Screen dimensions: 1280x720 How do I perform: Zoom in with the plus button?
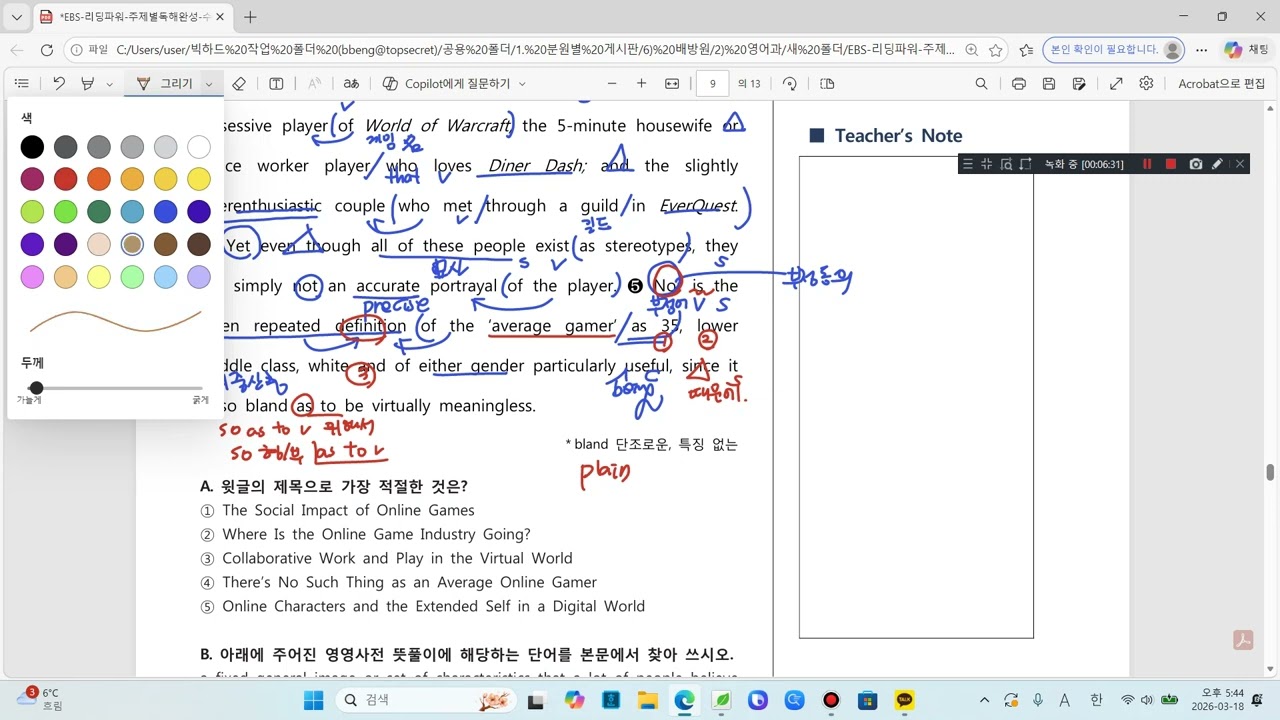[641, 84]
